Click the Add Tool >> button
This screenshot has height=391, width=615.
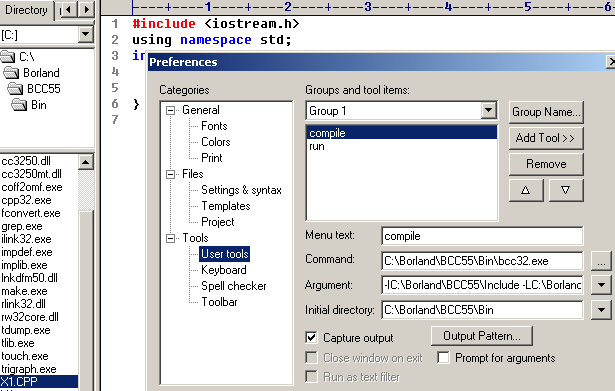(546, 138)
